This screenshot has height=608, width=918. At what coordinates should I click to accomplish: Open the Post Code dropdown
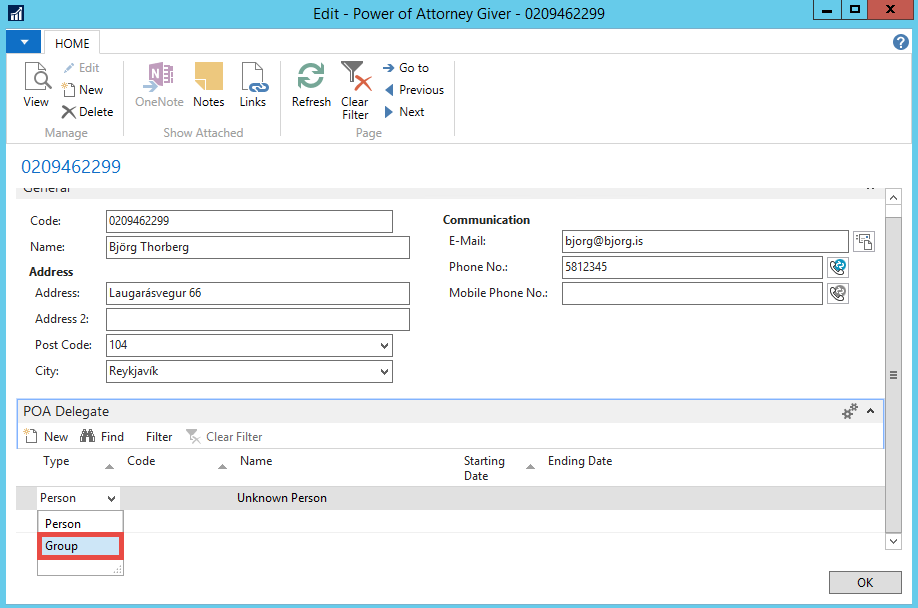click(x=385, y=346)
